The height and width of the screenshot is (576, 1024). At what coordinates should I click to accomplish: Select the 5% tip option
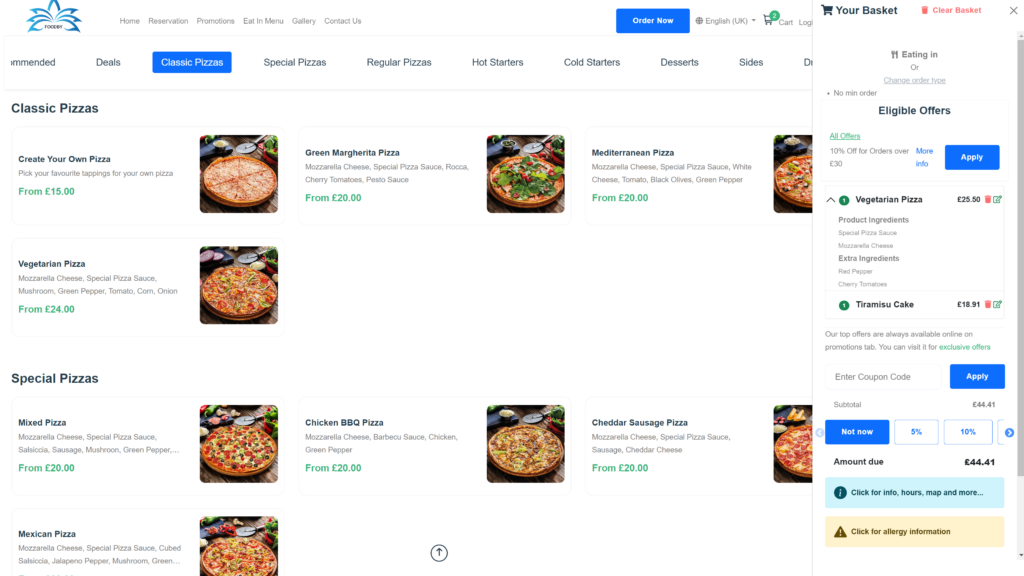coord(916,432)
